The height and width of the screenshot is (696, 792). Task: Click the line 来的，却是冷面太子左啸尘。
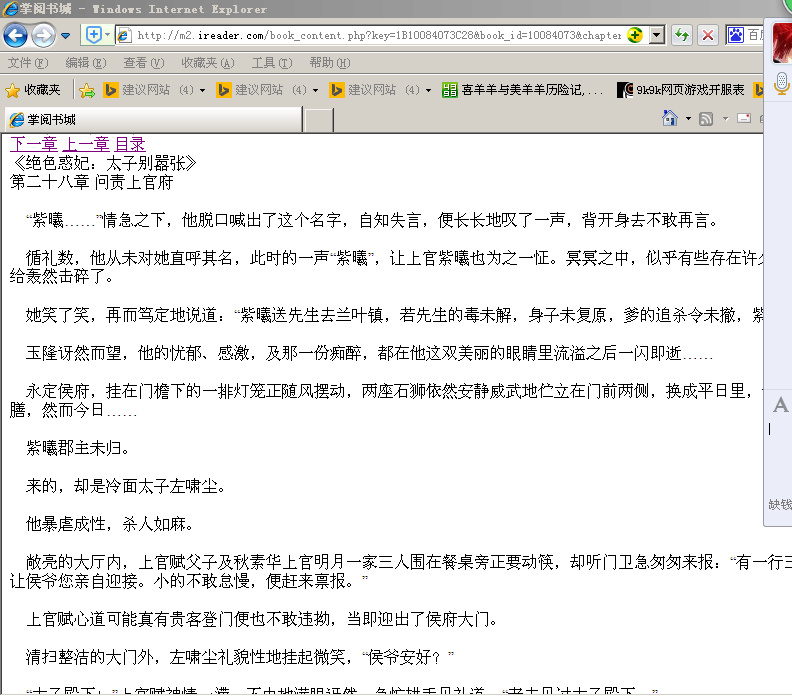pyautogui.click(x=126, y=486)
